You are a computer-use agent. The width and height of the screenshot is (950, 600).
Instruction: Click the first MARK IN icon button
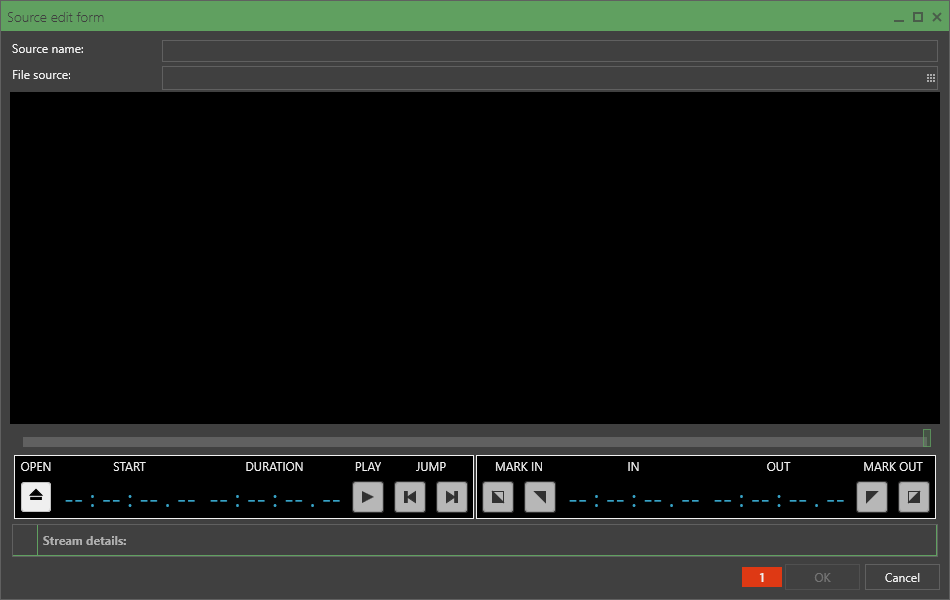[x=498, y=497]
